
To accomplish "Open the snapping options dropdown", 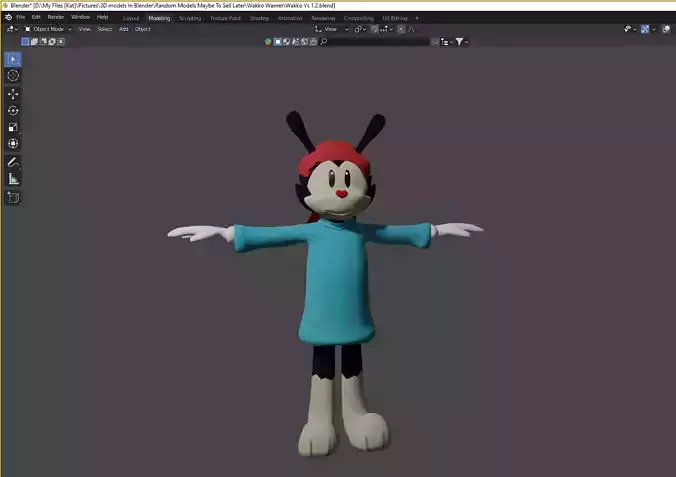I will pyautogui.click(x=387, y=29).
